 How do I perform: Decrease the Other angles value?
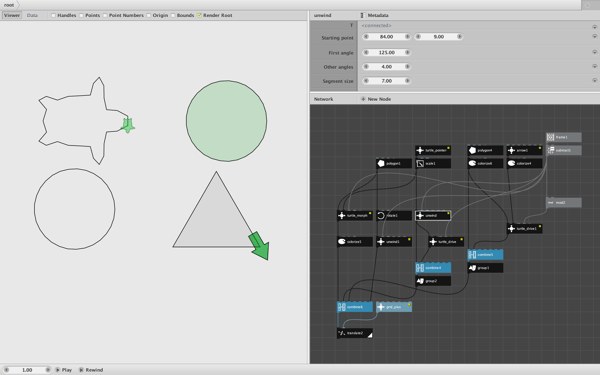(x=366, y=67)
